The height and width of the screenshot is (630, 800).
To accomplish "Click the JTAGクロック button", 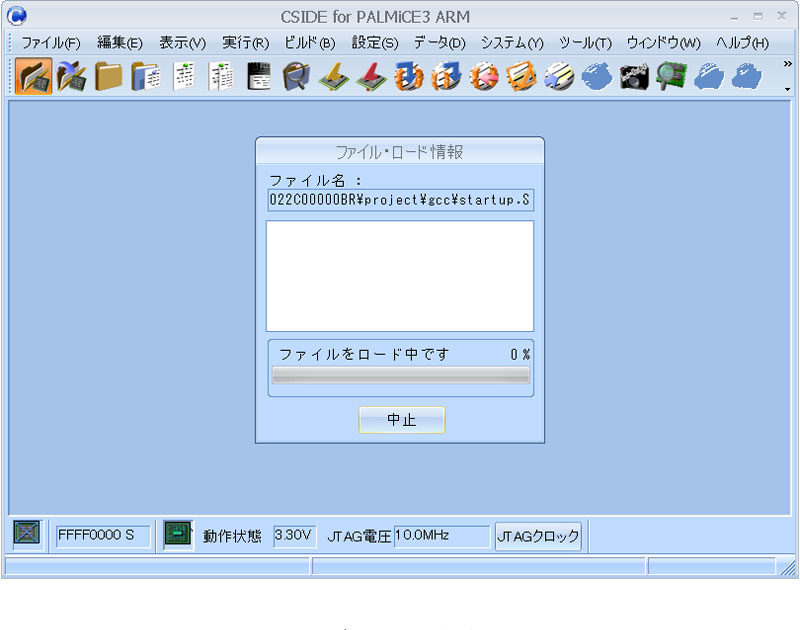I will [x=538, y=536].
